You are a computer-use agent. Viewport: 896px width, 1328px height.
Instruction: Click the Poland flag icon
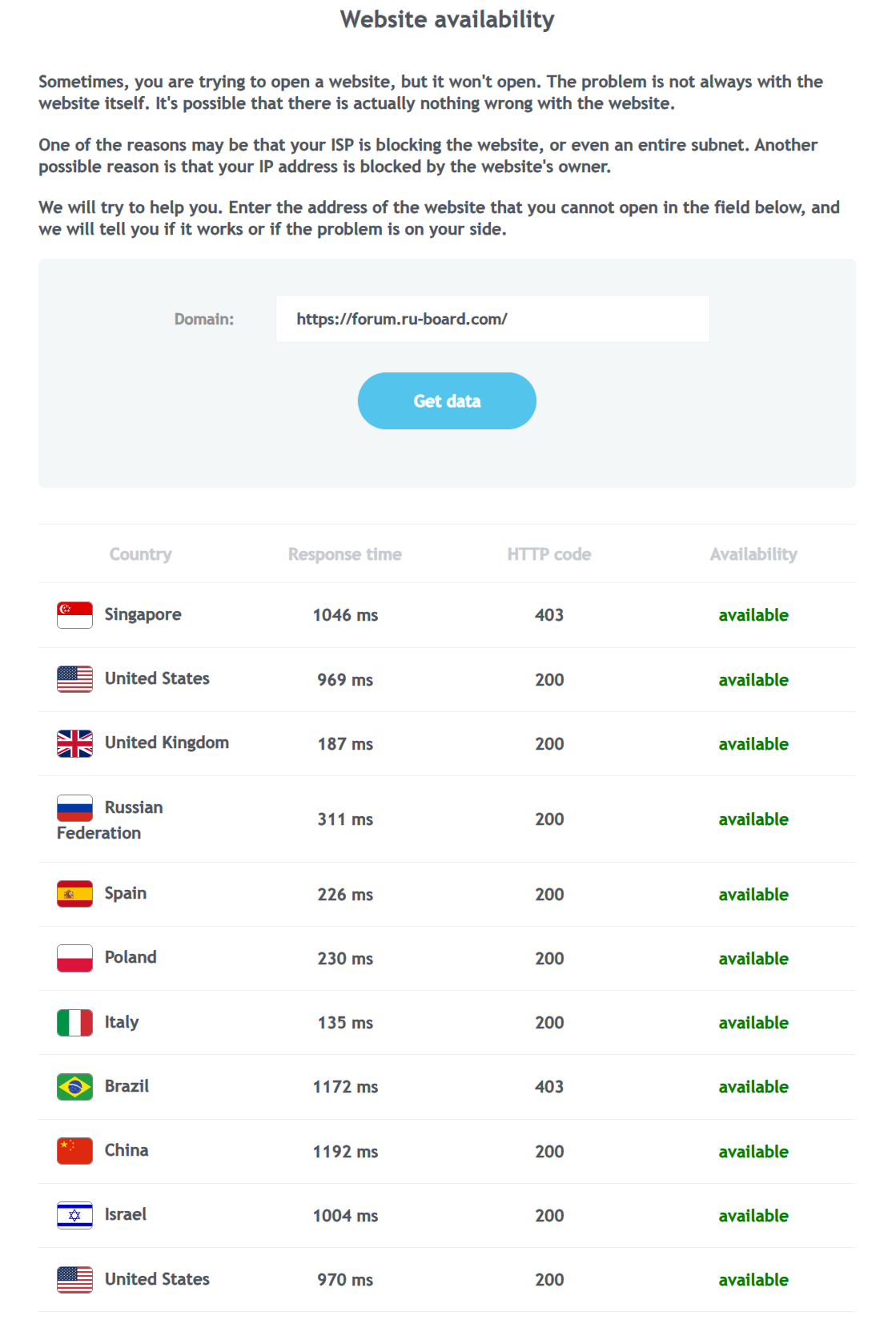74,958
